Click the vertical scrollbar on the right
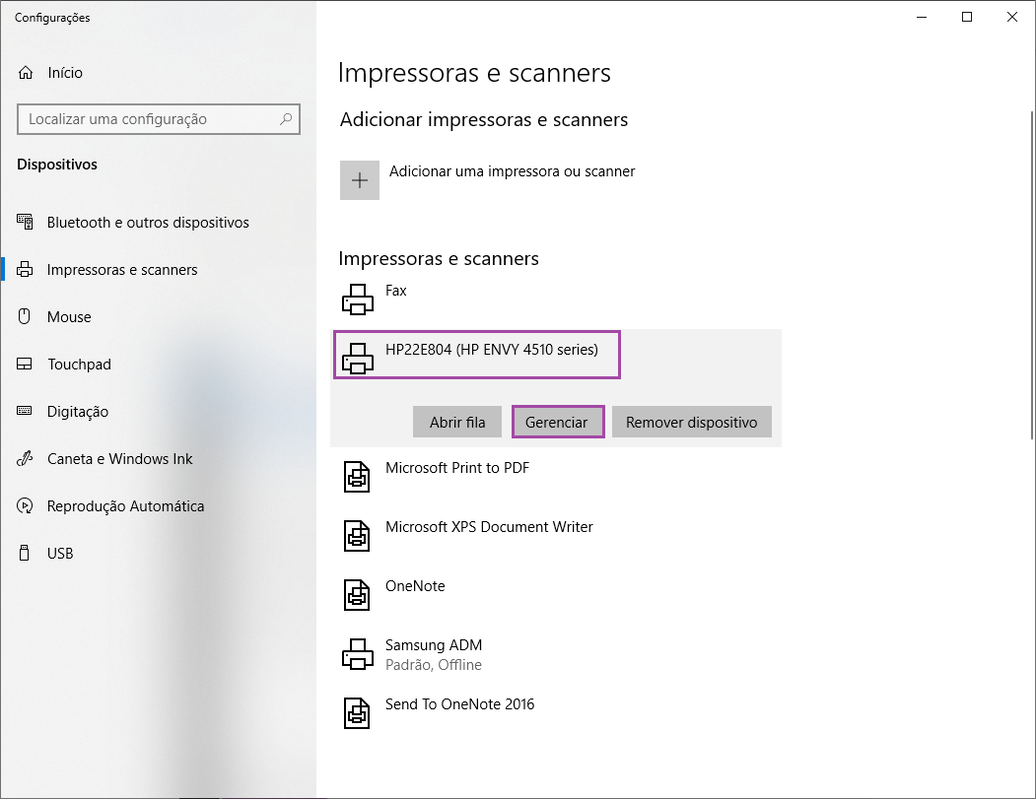This screenshot has height=799, width=1036. [x=1032, y=274]
